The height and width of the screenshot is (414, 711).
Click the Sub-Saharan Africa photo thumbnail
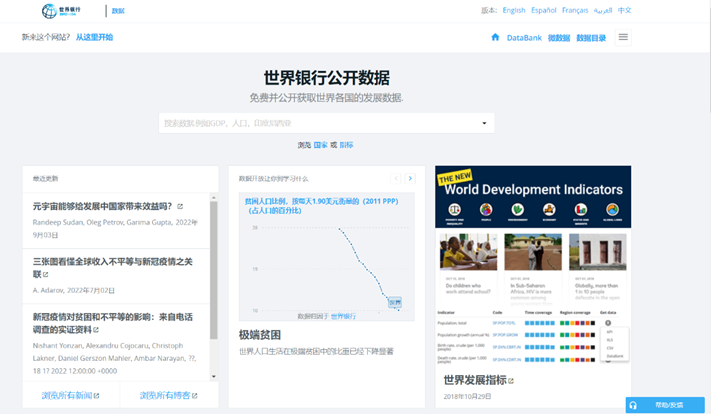pyautogui.click(x=533, y=252)
